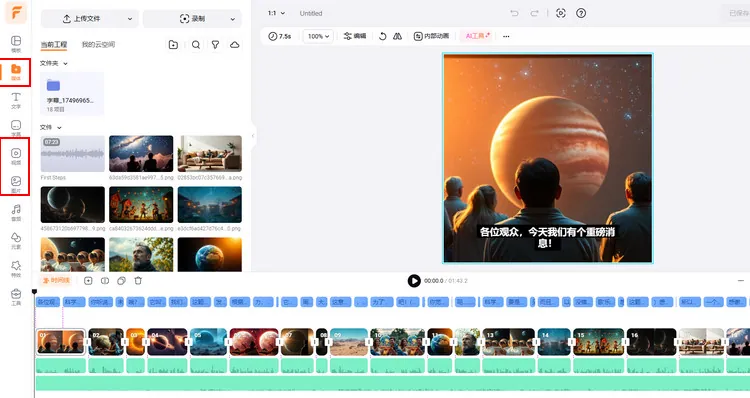Open the help question mark icon

pyautogui.click(x=581, y=13)
